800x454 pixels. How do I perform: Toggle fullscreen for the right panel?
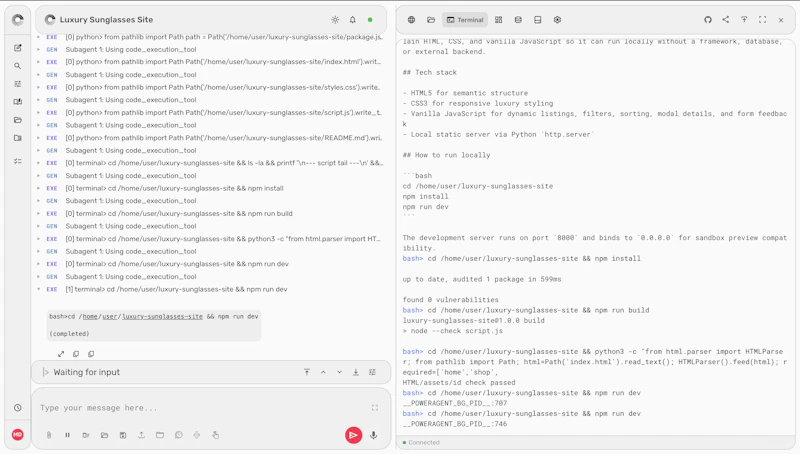pyautogui.click(x=762, y=20)
